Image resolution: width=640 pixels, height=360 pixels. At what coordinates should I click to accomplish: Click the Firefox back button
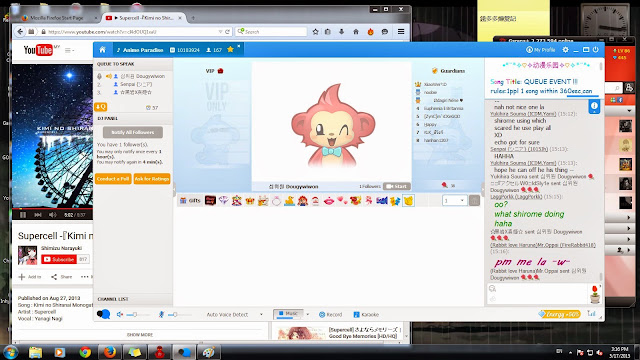[20, 31]
